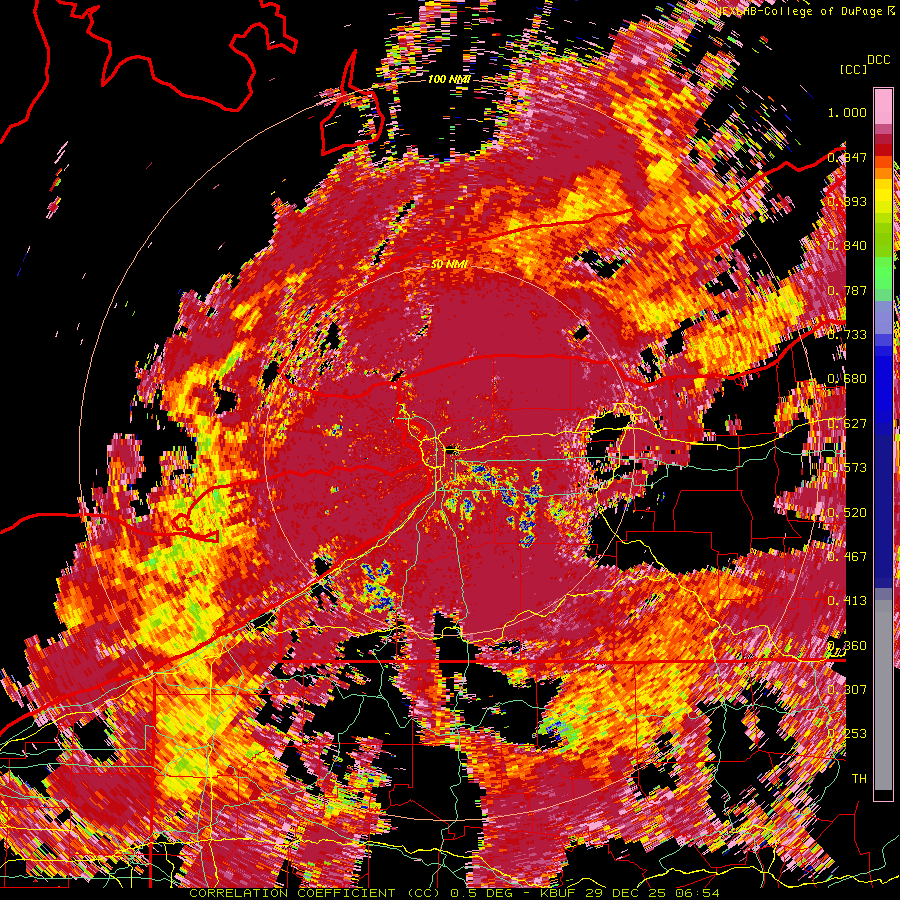
Task: Select the 0.840 legend value
Action: (x=847, y=246)
